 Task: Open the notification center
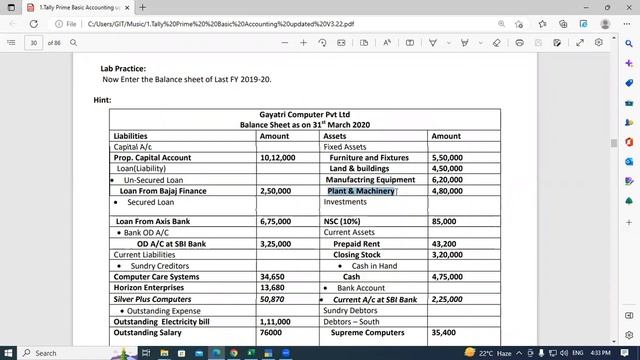pyautogui.click(x=624, y=353)
